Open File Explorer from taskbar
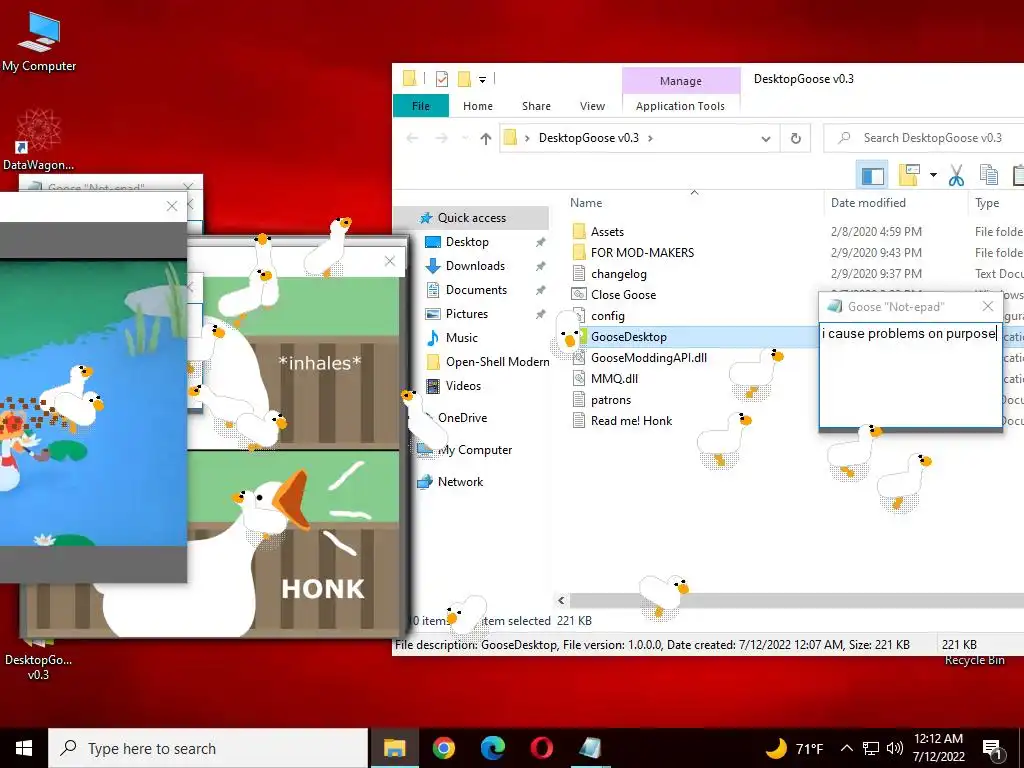This screenshot has width=1024, height=768. (x=394, y=748)
